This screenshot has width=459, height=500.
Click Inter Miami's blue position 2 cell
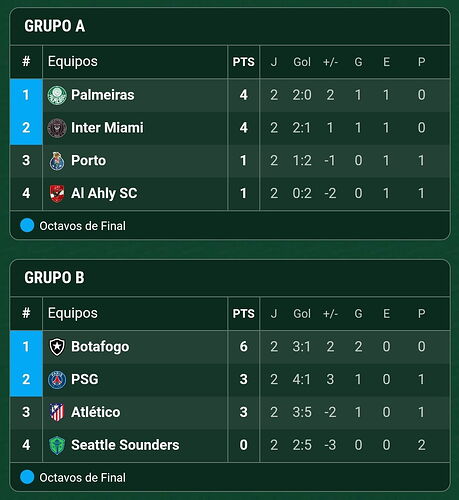pos(26,128)
